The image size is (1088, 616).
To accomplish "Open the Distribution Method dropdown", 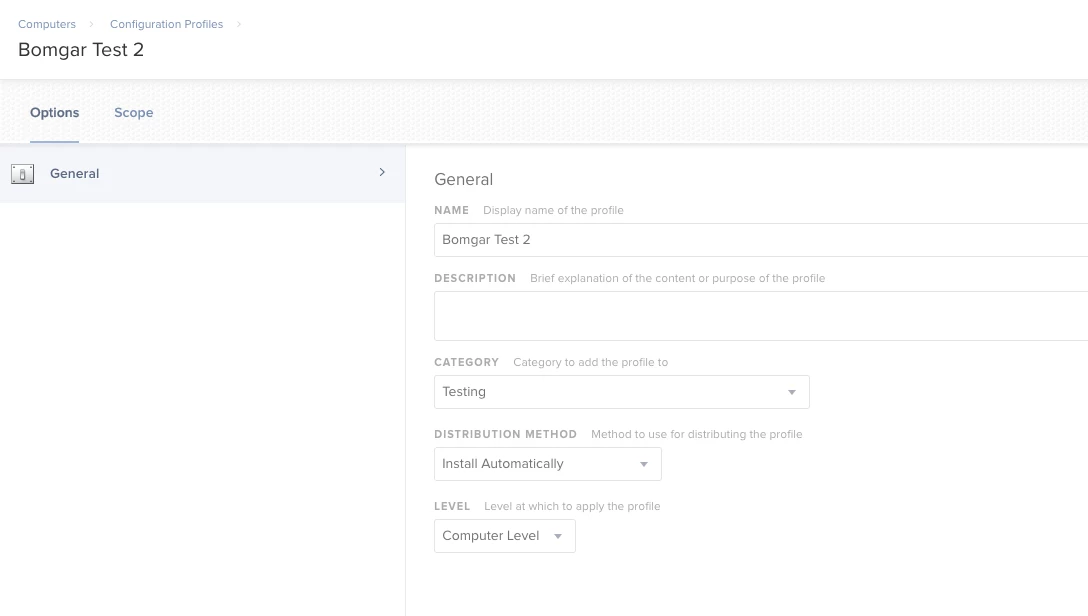I will pos(547,464).
